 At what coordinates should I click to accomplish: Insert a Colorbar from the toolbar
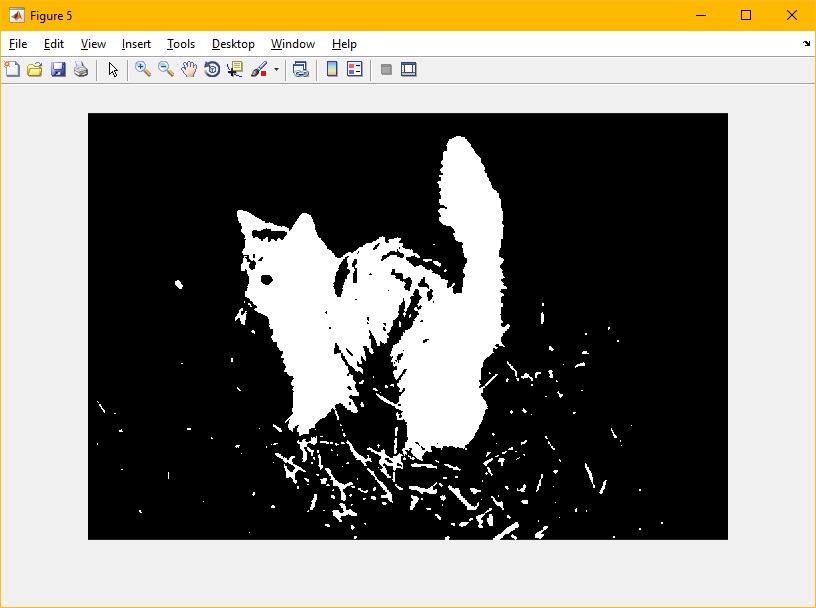click(x=332, y=70)
